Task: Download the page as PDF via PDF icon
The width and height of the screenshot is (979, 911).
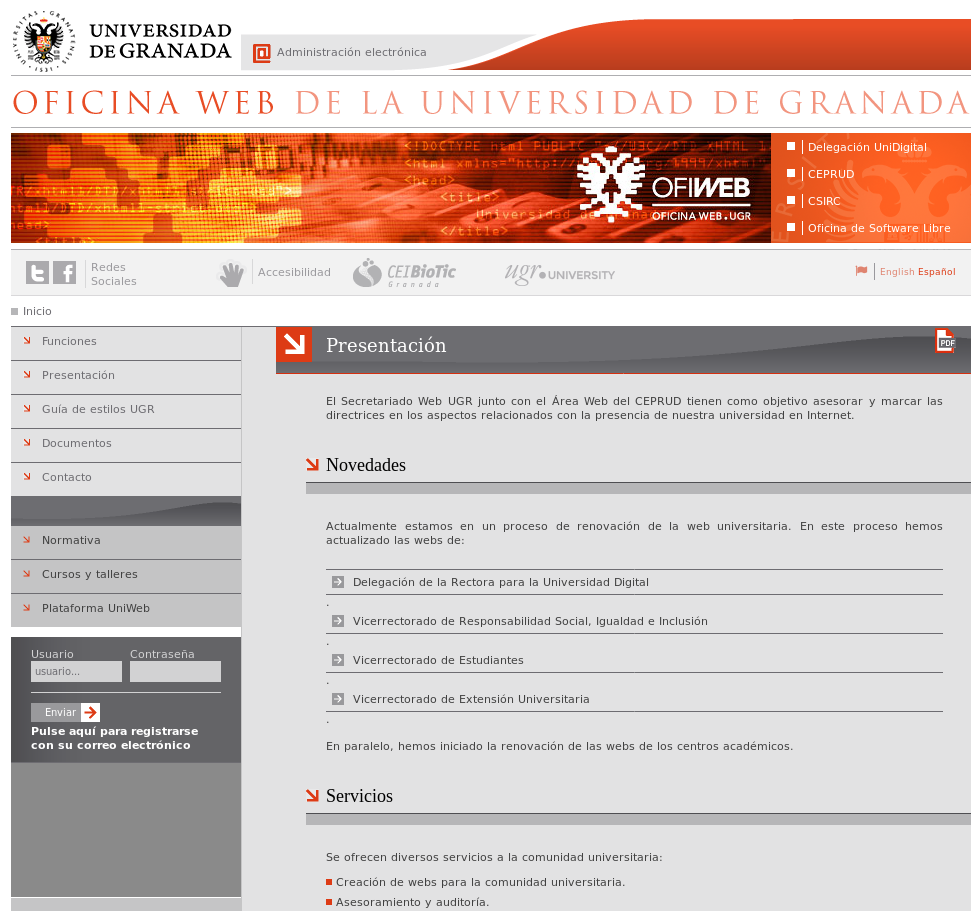Action: coord(945,342)
